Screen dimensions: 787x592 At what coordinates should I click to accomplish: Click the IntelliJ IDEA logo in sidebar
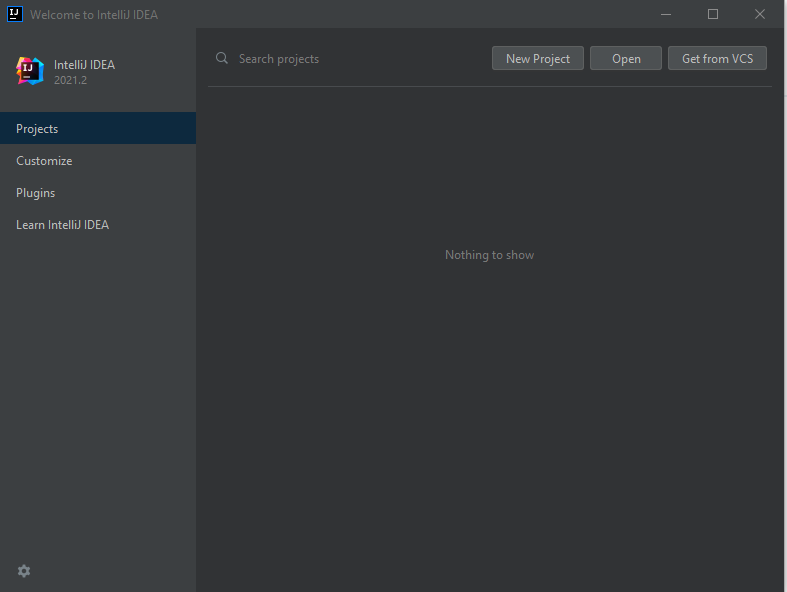pos(30,71)
